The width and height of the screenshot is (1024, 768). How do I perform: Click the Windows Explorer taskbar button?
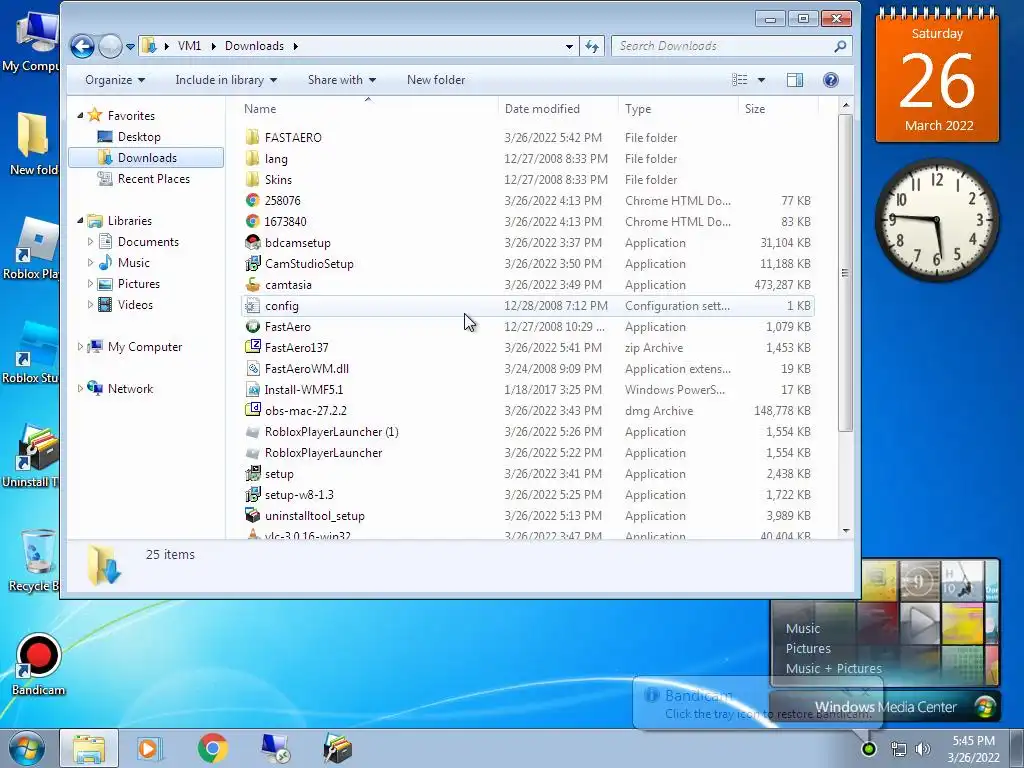[89, 748]
